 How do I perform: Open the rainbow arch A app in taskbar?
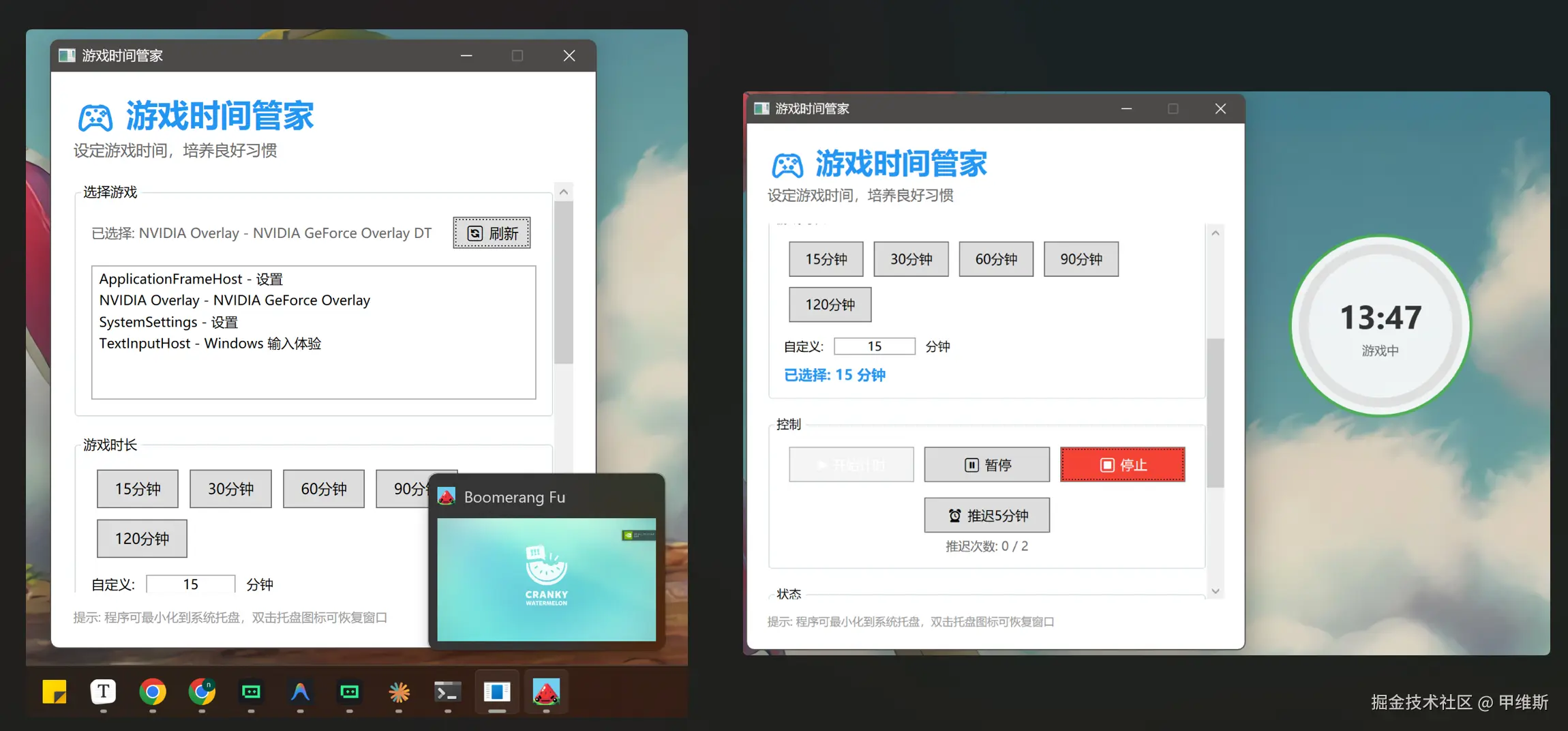(300, 692)
